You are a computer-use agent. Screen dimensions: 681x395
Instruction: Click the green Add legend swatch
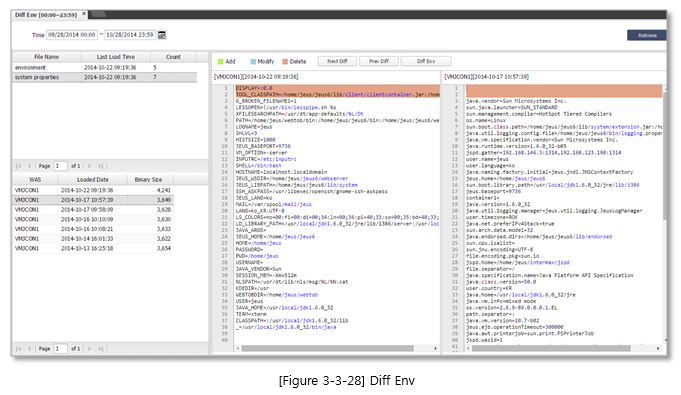coord(221,62)
